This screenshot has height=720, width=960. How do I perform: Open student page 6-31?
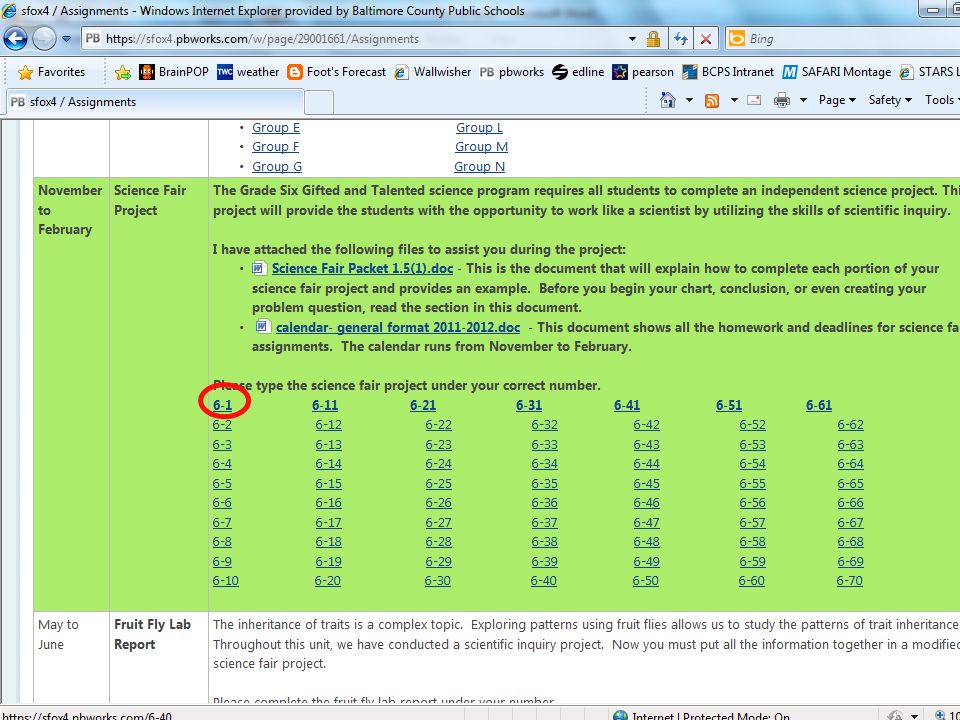[528, 405]
